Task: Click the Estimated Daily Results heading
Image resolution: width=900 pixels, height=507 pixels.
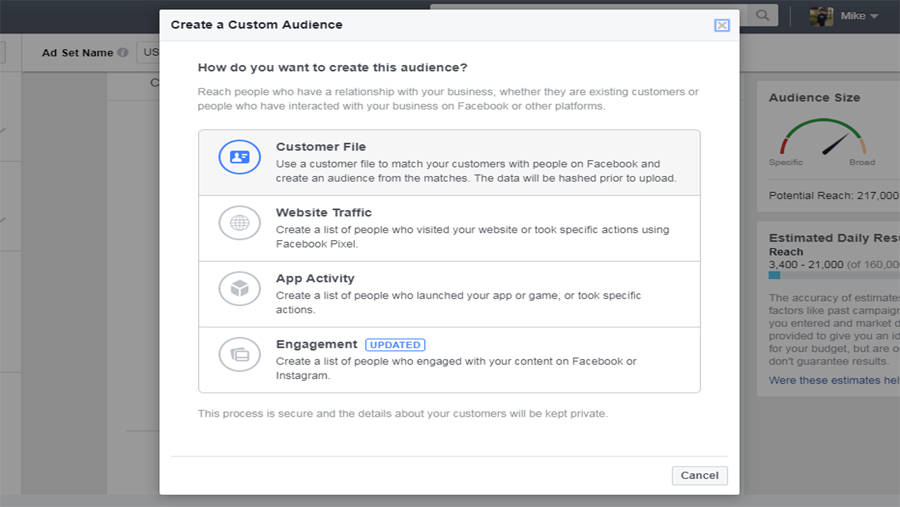Action: pyautogui.click(x=834, y=238)
